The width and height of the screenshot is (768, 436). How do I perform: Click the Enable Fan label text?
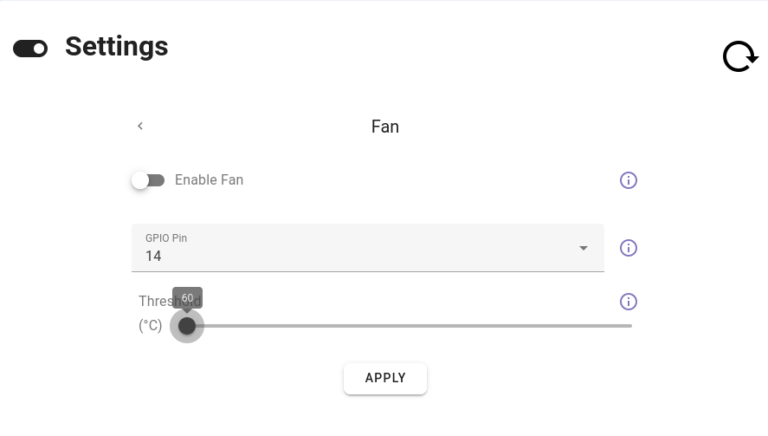(x=209, y=180)
